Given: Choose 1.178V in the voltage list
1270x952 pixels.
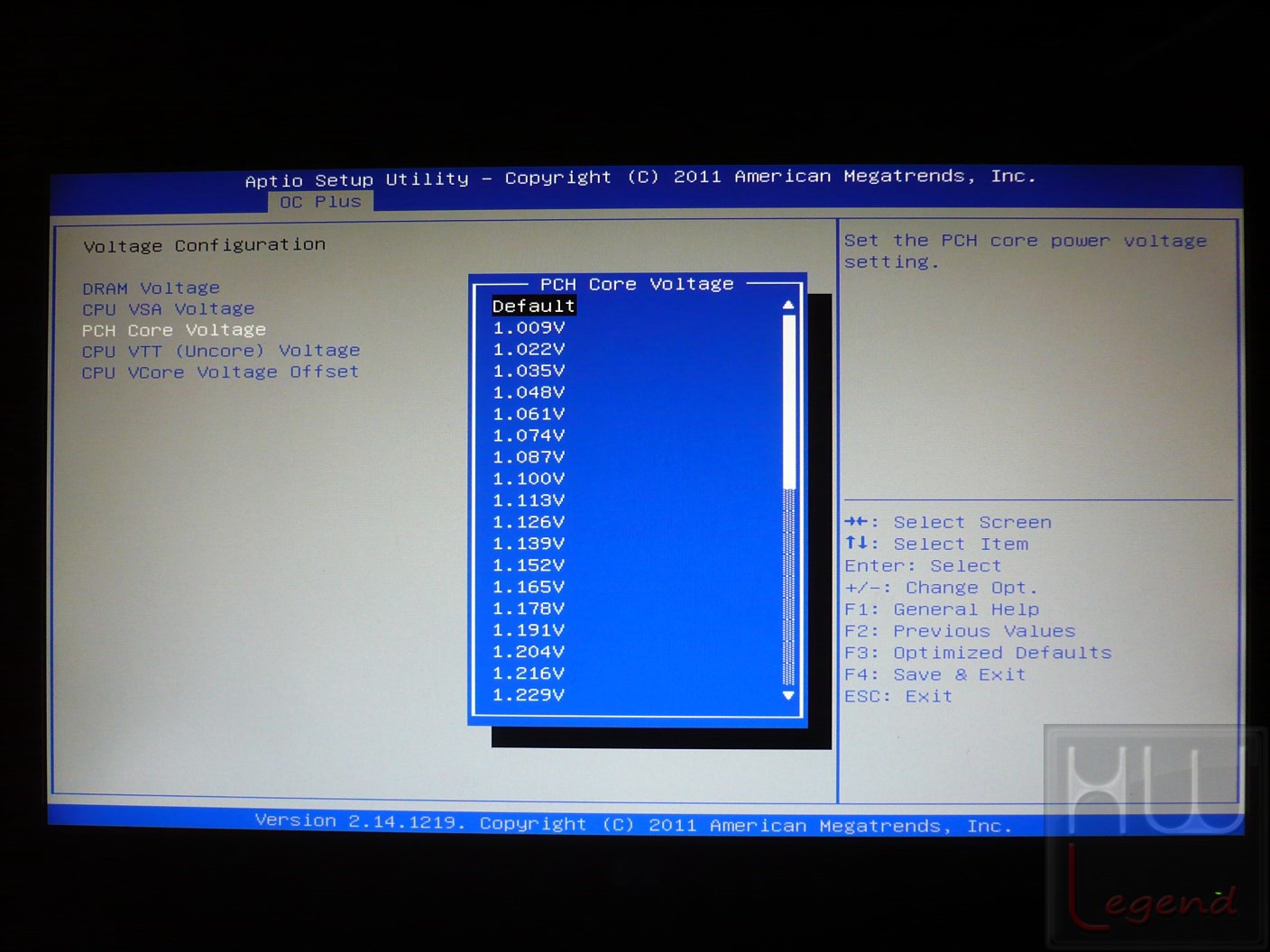Looking at the screenshot, I should click(x=529, y=609).
